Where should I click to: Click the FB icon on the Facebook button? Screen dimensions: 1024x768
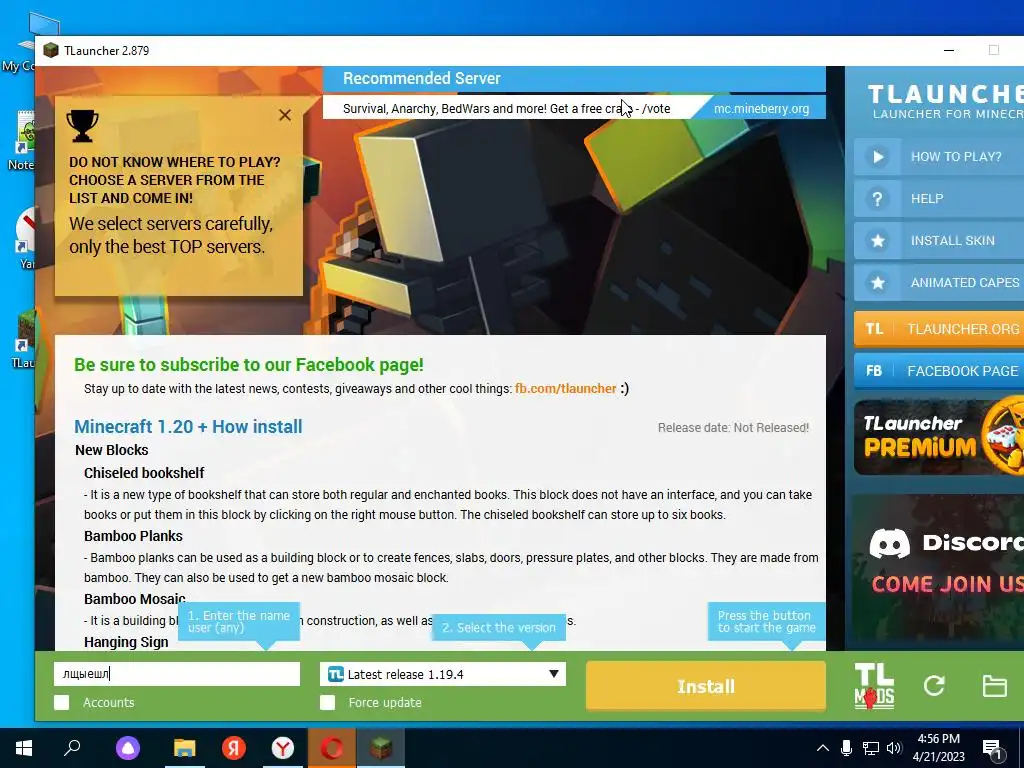874,371
